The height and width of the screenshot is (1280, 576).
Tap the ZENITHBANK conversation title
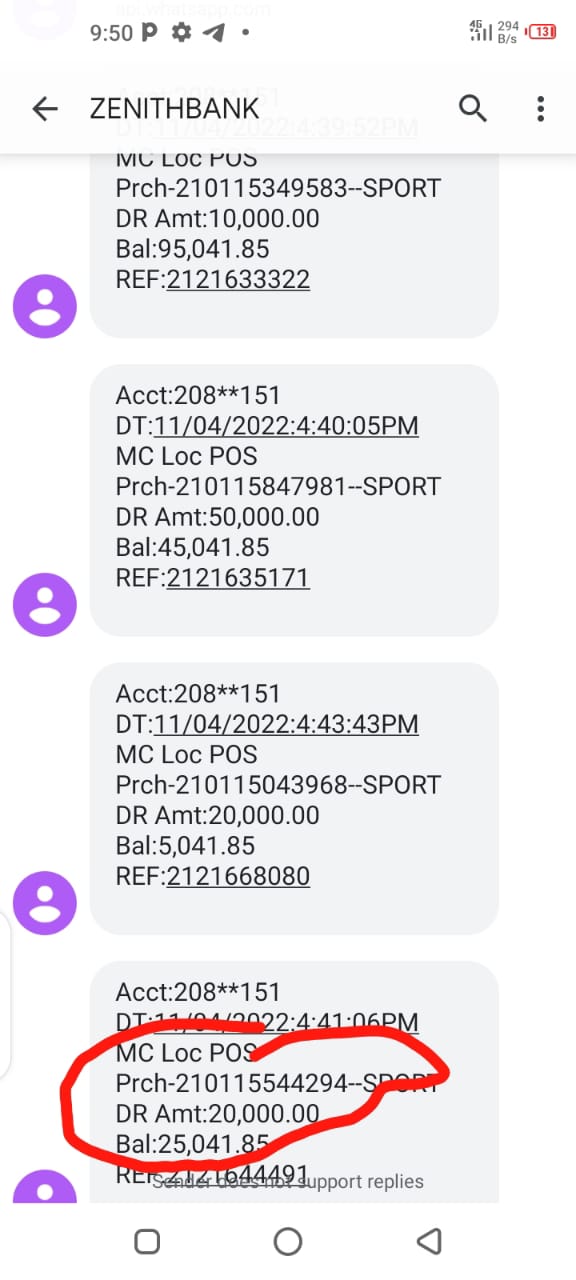click(x=175, y=108)
